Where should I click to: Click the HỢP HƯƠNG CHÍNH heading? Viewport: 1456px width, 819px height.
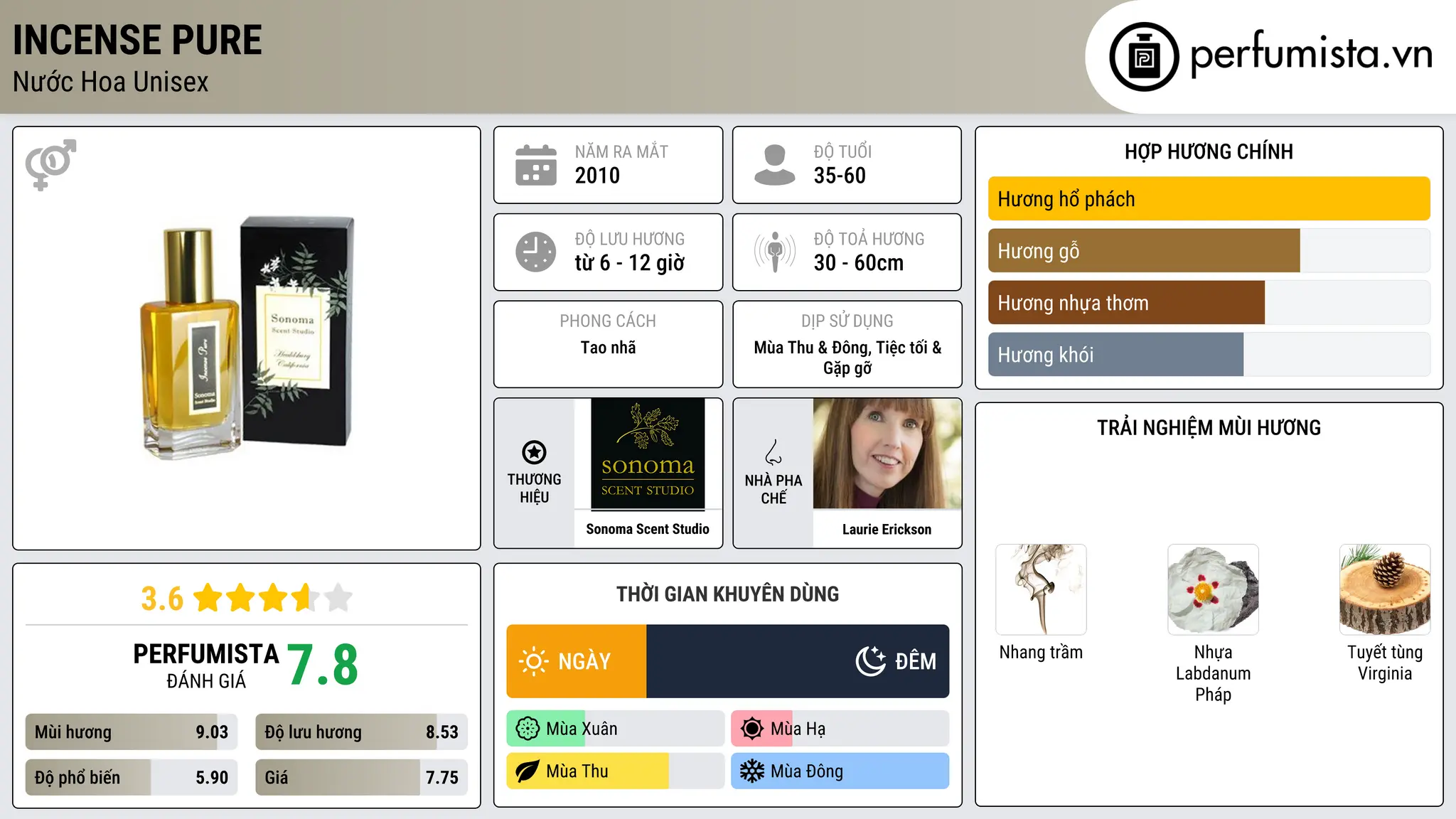pyautogui.click(x=1209, y=151)
